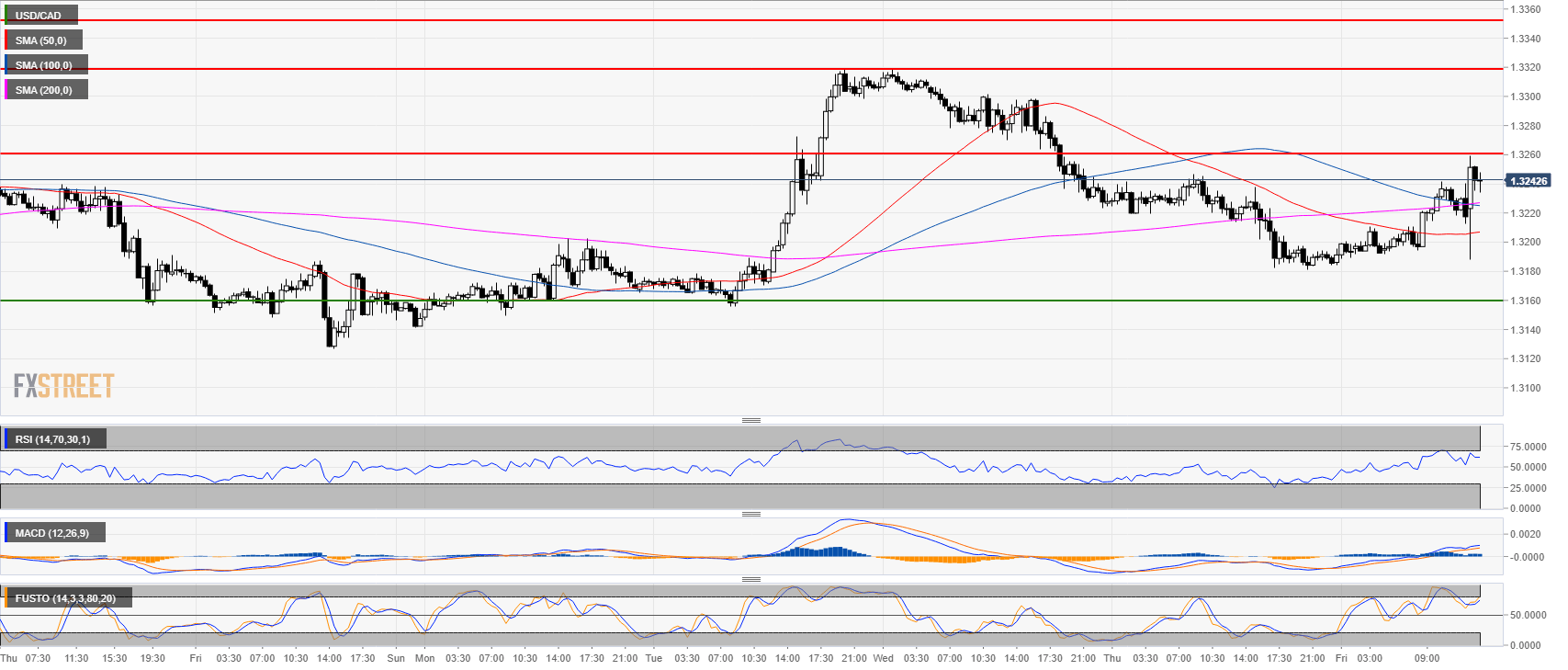1568x670 pixels.
Task: Click the FXStreet logo watermark
Action: [63, 385]
